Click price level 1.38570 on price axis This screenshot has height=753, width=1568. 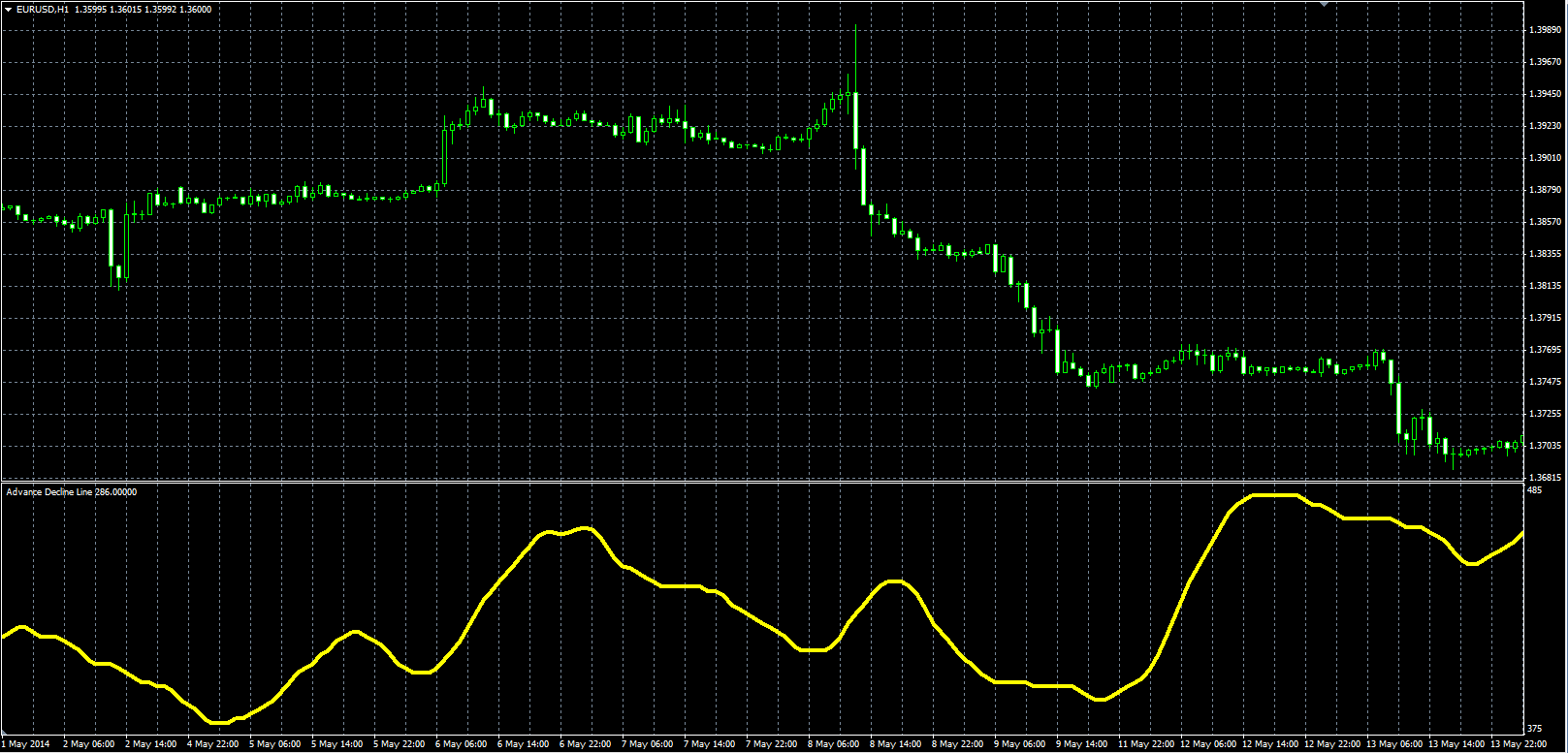(x=1545, y=222)
